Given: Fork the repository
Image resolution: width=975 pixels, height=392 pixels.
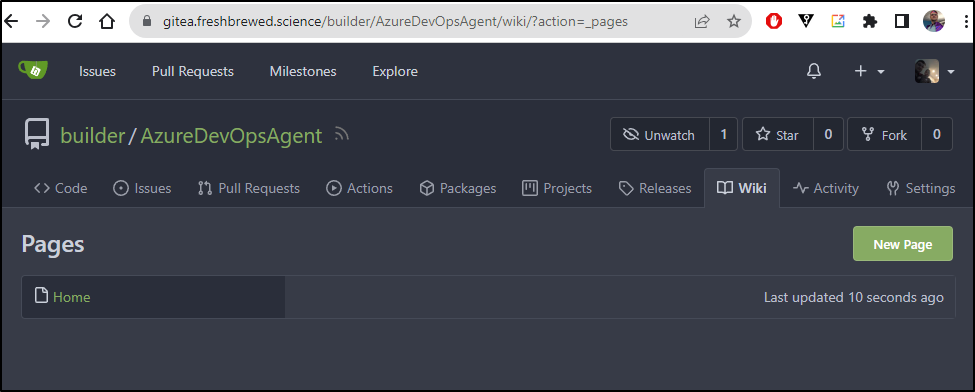Looking at the screenshot, I should (x=885, y=134).
